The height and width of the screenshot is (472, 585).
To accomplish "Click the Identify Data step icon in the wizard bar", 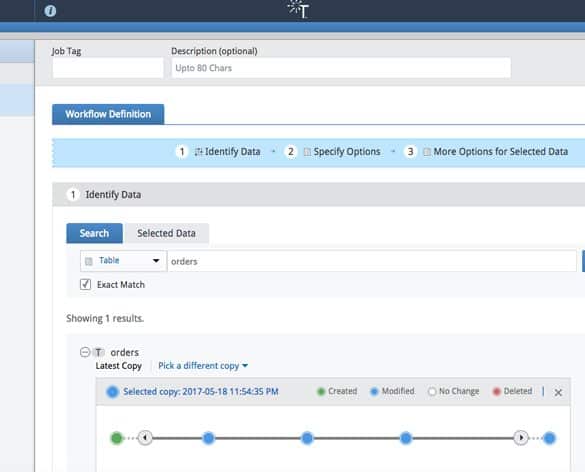I will coord(198,152).
